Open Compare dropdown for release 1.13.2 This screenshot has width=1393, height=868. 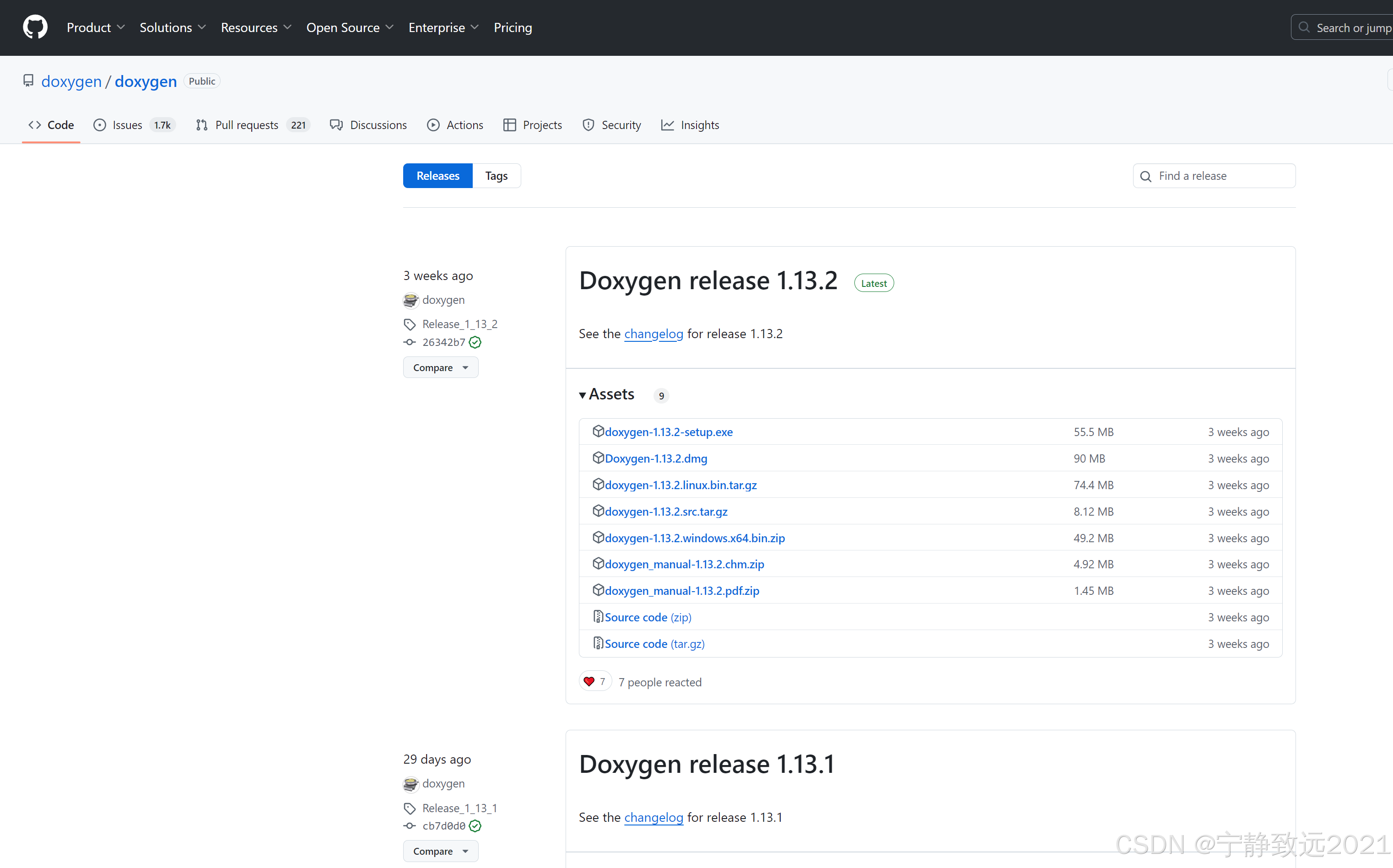(x=441, y=367)
